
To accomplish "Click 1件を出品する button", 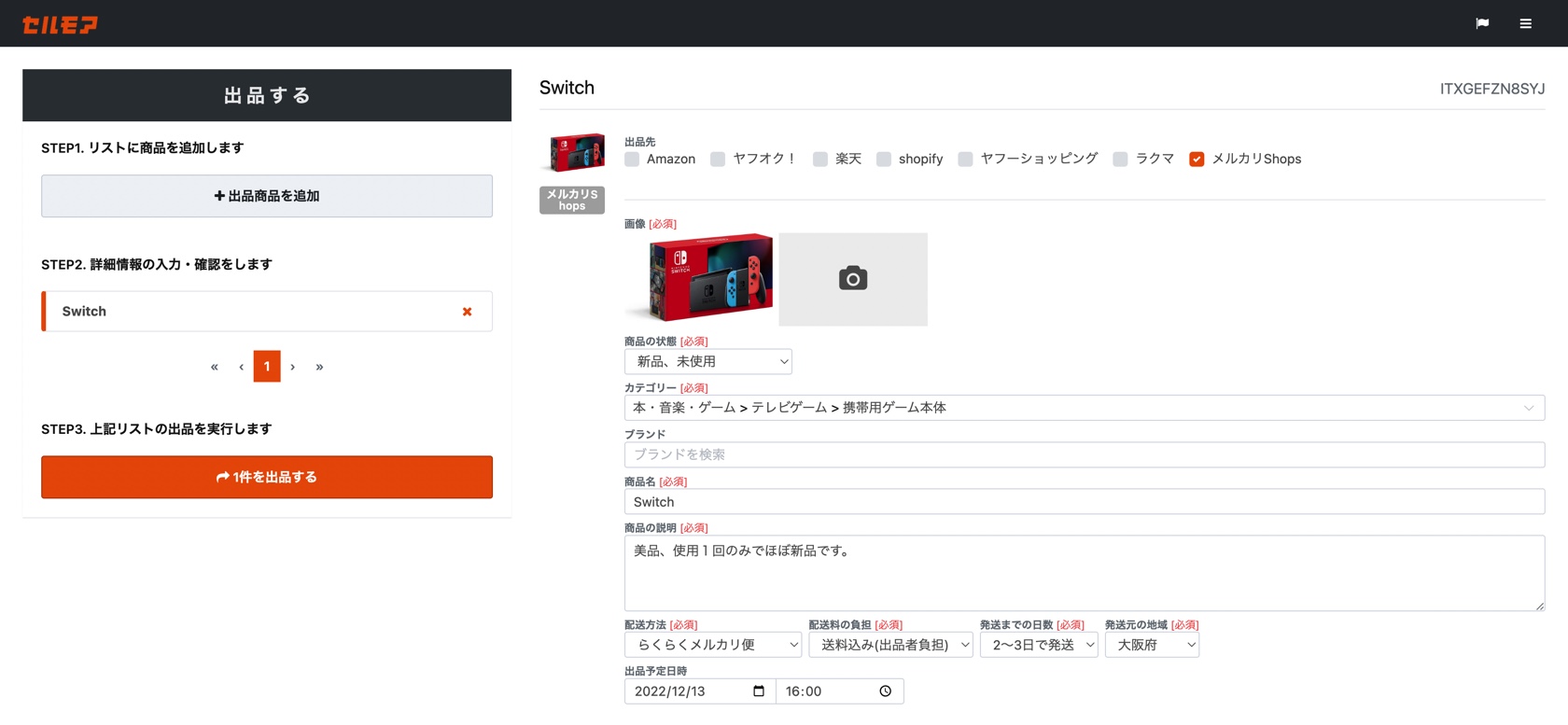I will point(267,477).
